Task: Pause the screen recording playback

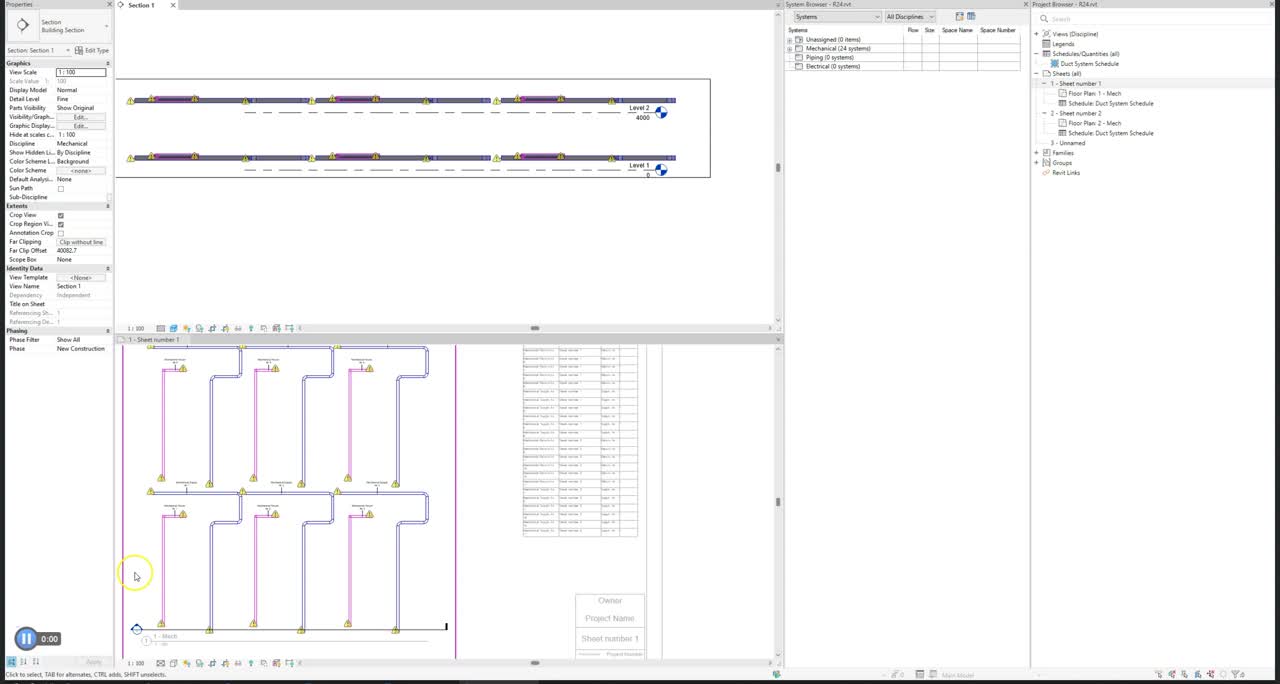Action: 25,638
